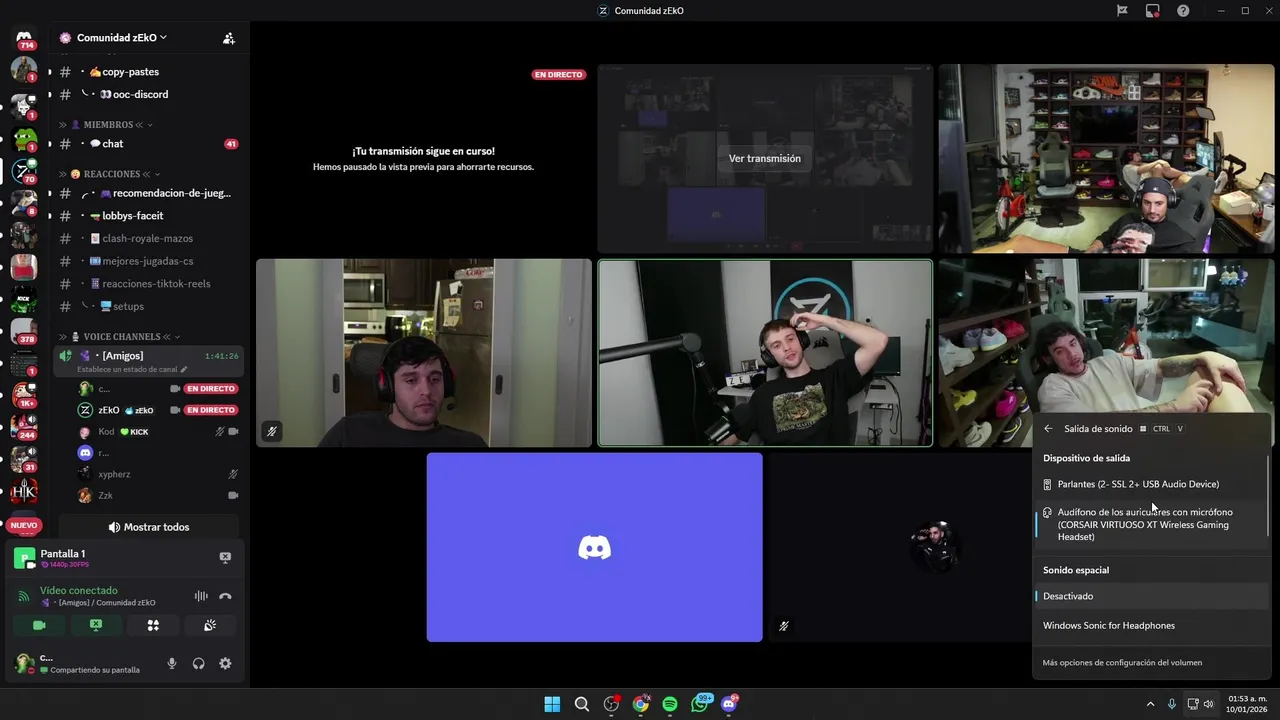Select Desactivado spatial sound option
Viewport: 1280px width, 720px height.
(x=1151, y=596)
